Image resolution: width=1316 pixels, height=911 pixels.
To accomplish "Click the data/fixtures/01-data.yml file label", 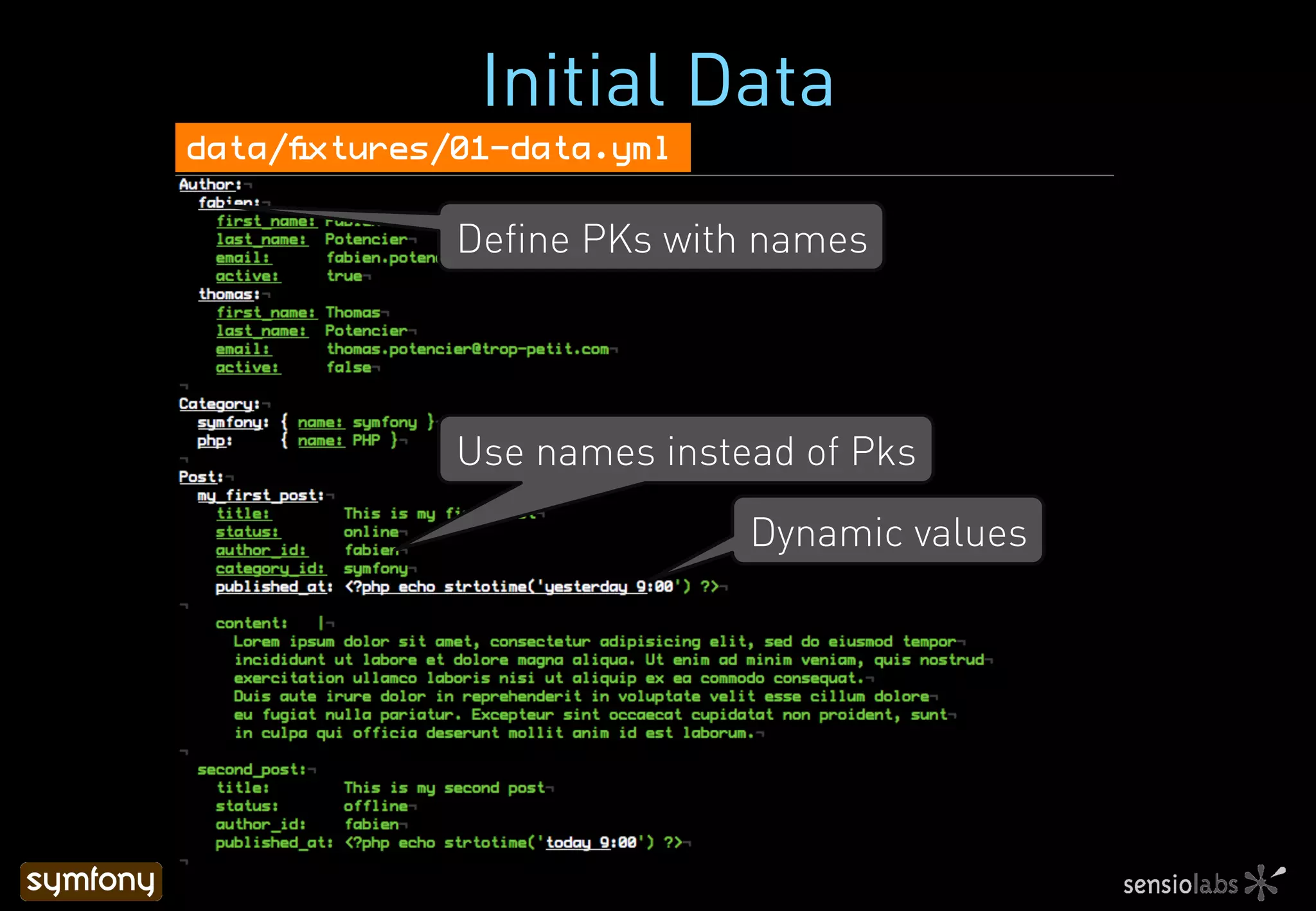I will (x=432, y=148).
